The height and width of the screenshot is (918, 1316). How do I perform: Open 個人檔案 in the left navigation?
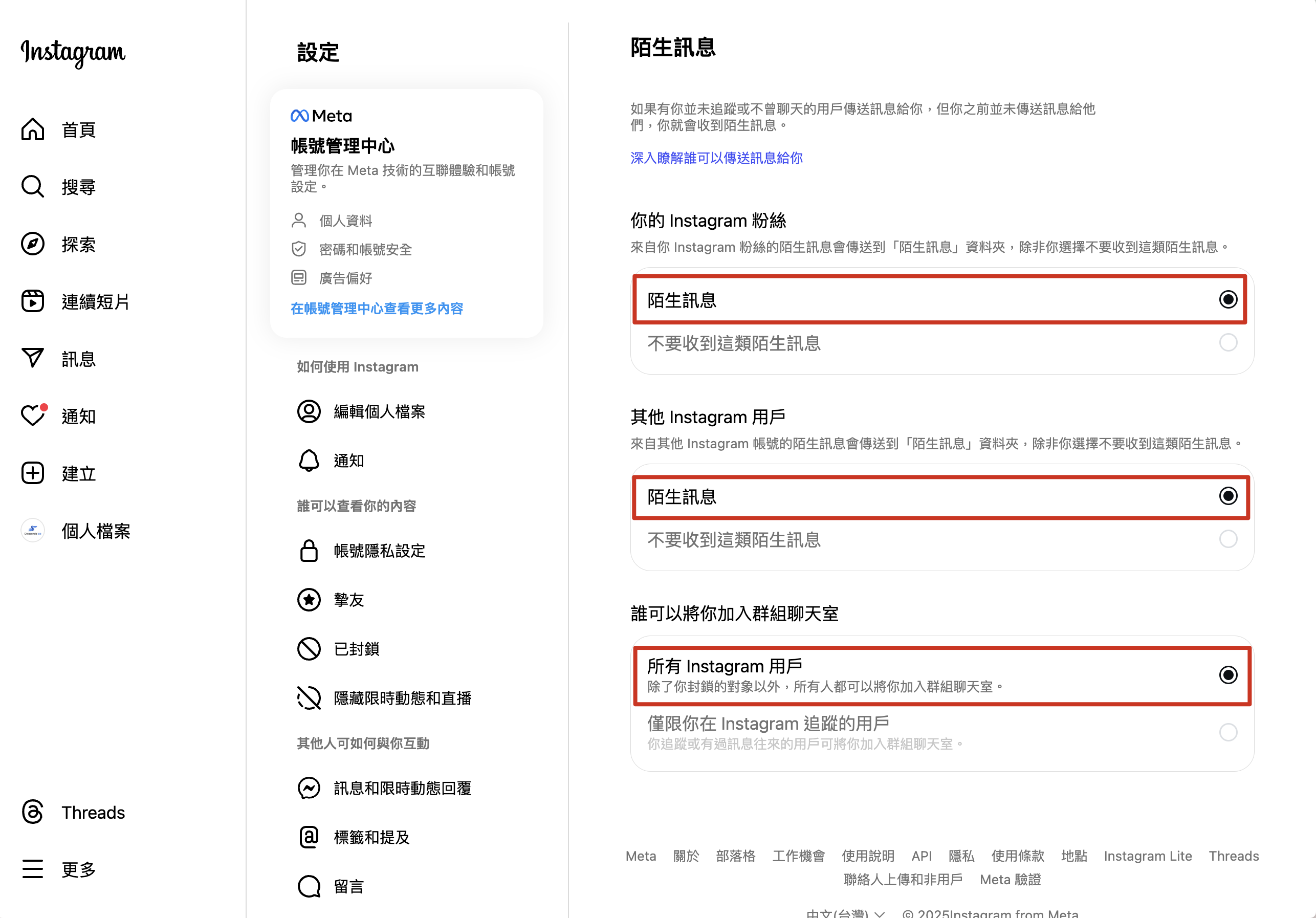pyautogui.click(x=96, y=531)
